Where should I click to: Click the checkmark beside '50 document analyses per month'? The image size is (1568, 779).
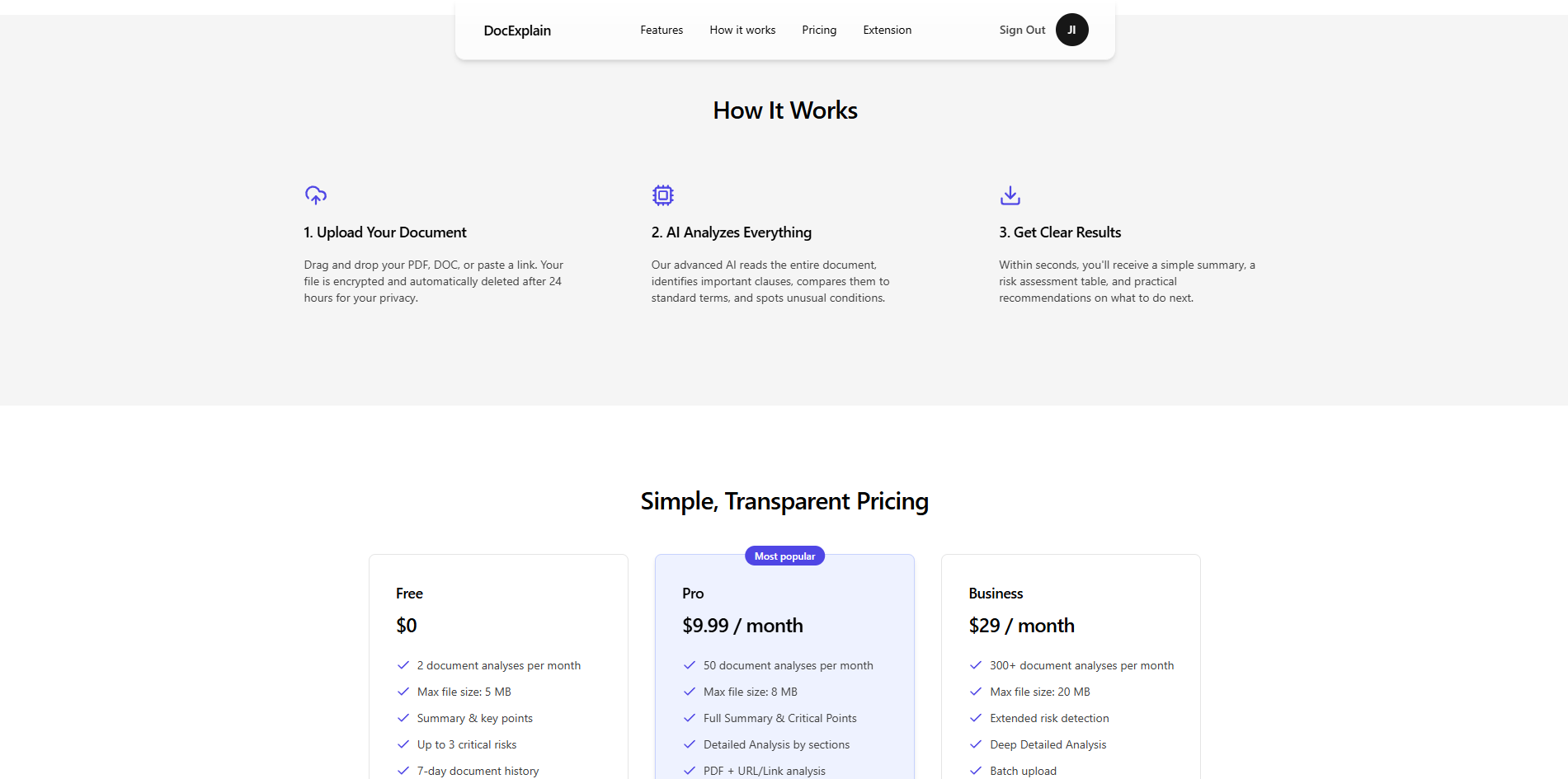coord(690,665)
